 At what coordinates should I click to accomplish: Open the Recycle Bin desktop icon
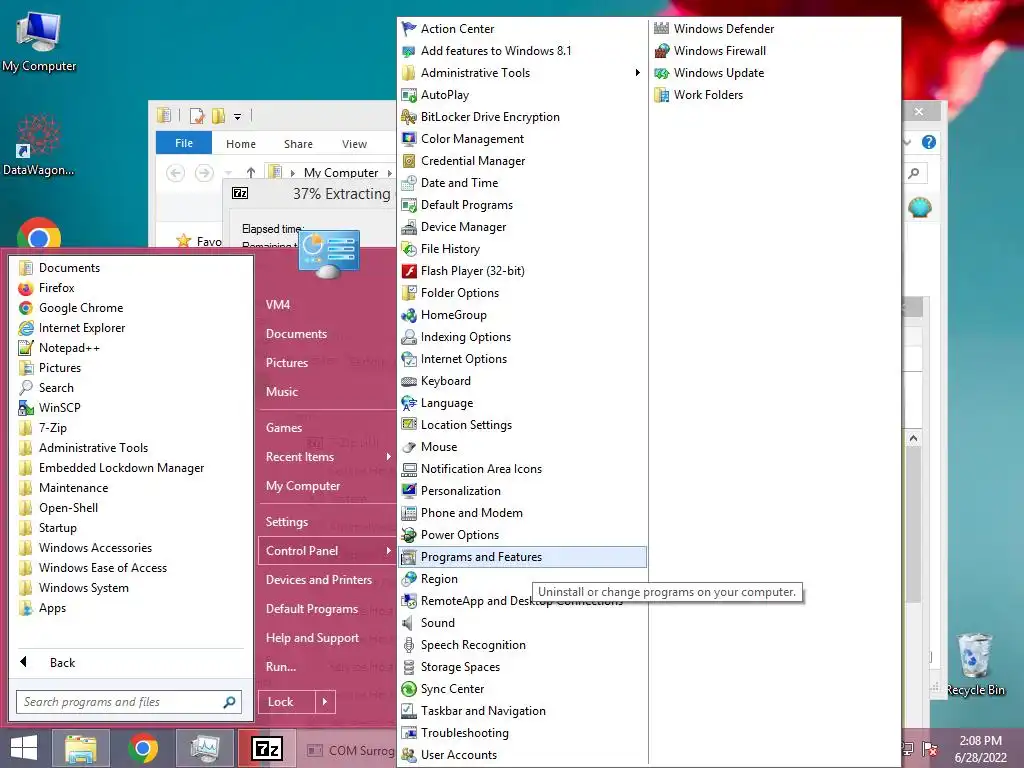click(x=975, y=664)
